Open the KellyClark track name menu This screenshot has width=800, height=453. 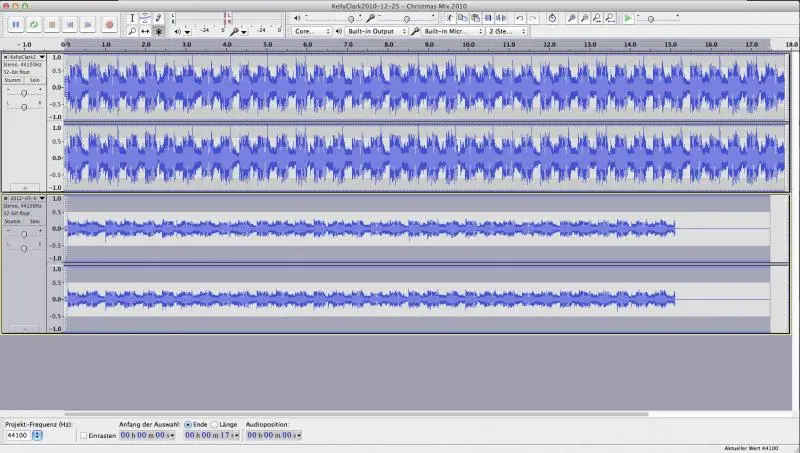(x=27, y=58)
